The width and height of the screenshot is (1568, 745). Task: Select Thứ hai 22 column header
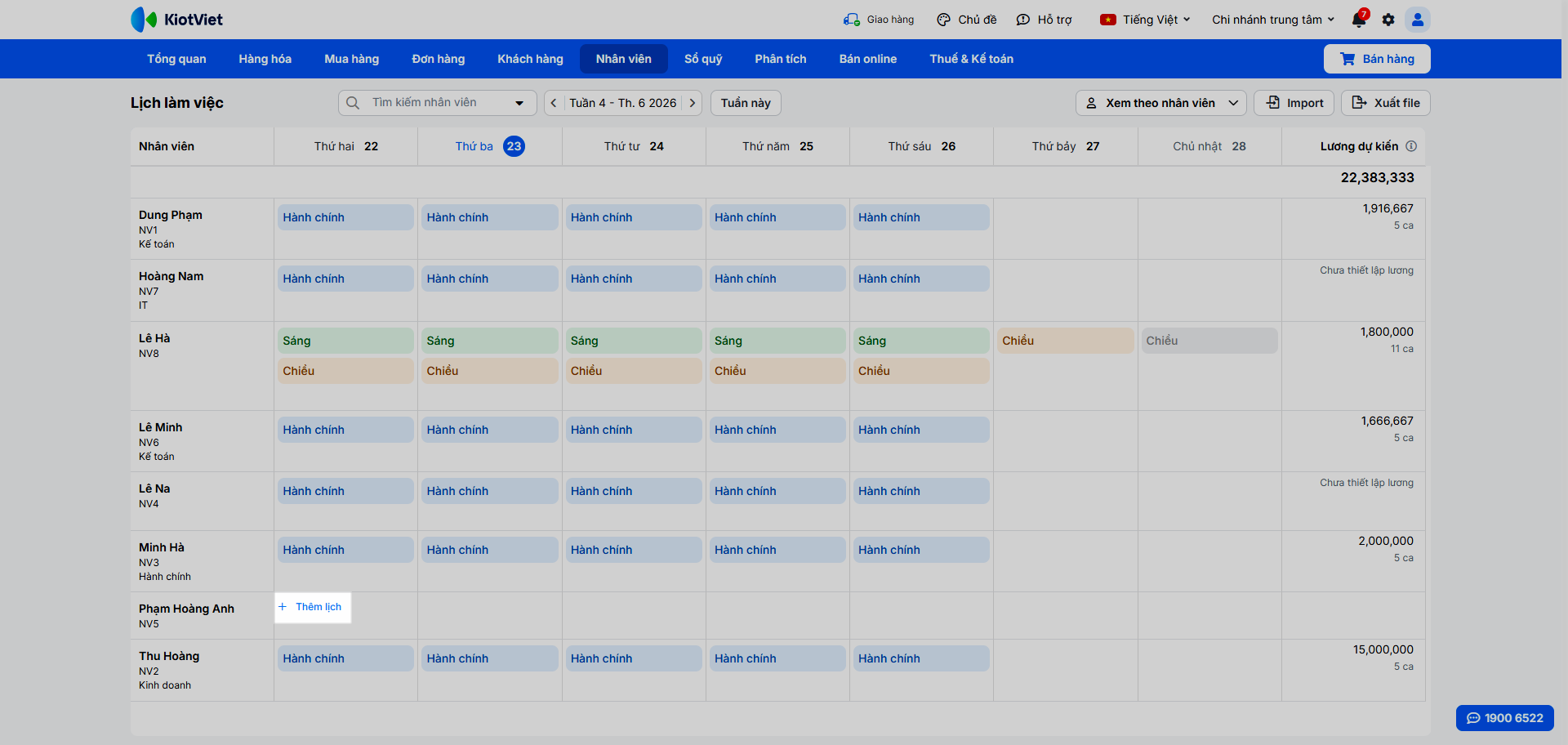(x=346, y=146)
